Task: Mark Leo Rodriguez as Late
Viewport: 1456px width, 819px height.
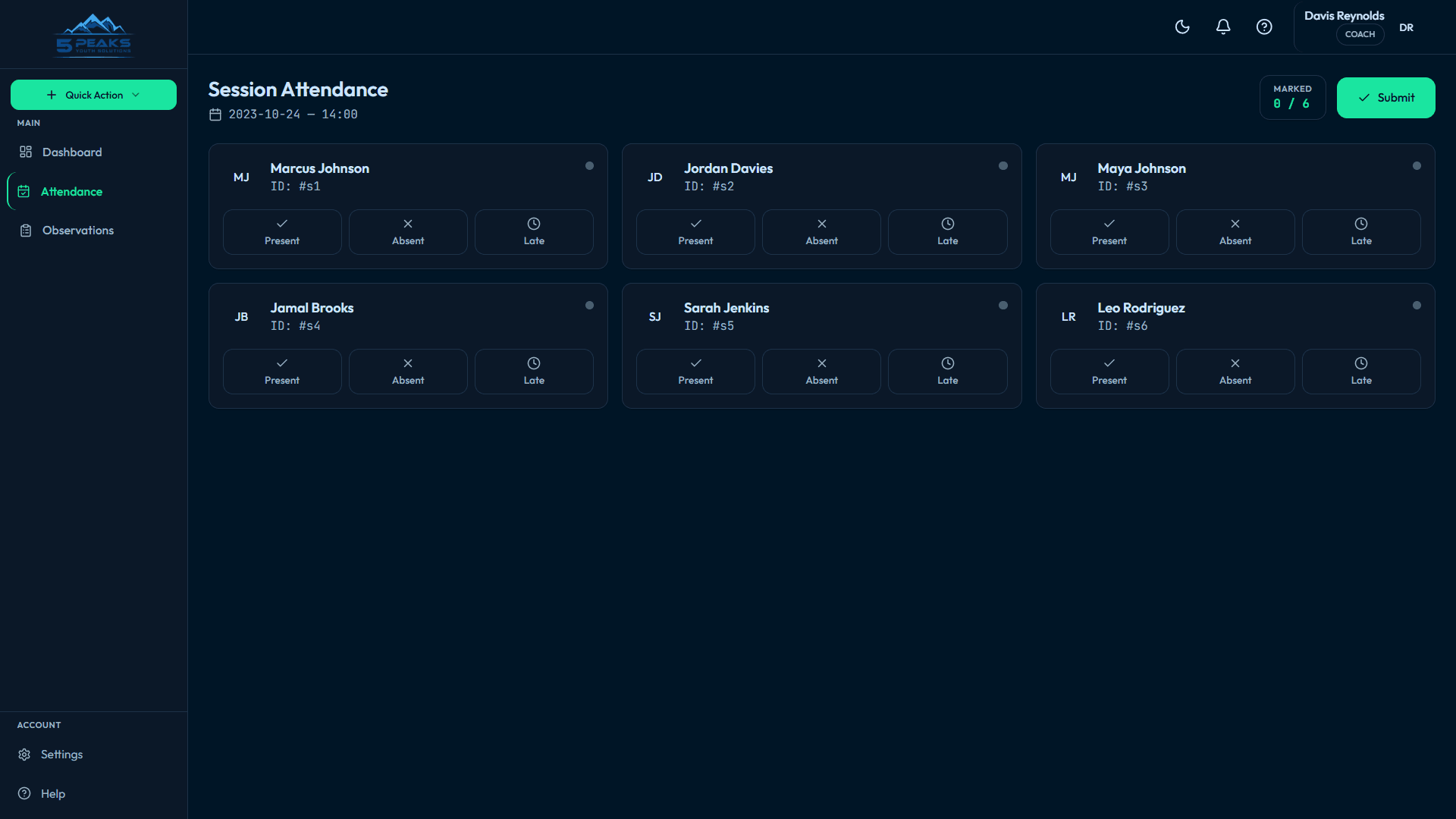Action: pyautogui.click(x=1361, y=372)
